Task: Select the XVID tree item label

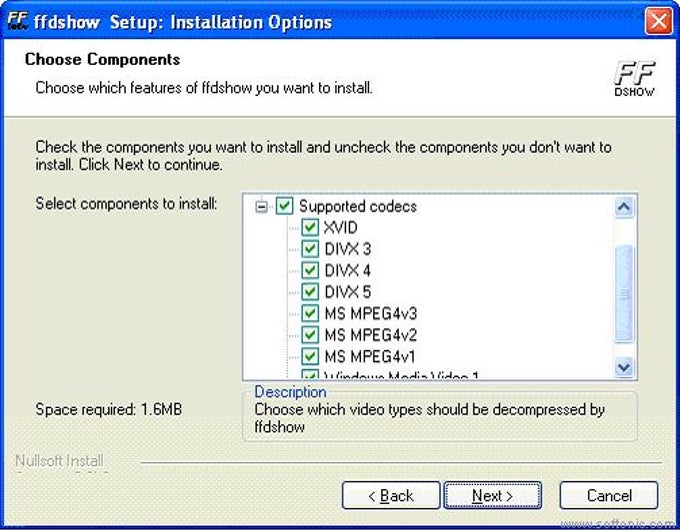Action: pyautogui.click(x=340, y=228)
